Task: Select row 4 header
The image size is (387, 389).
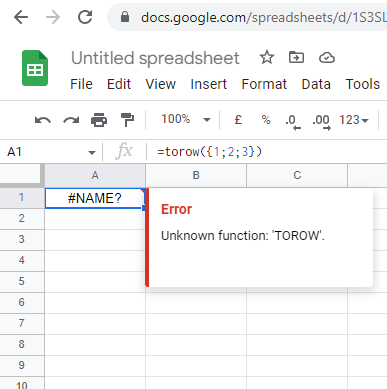Action: 22,261
